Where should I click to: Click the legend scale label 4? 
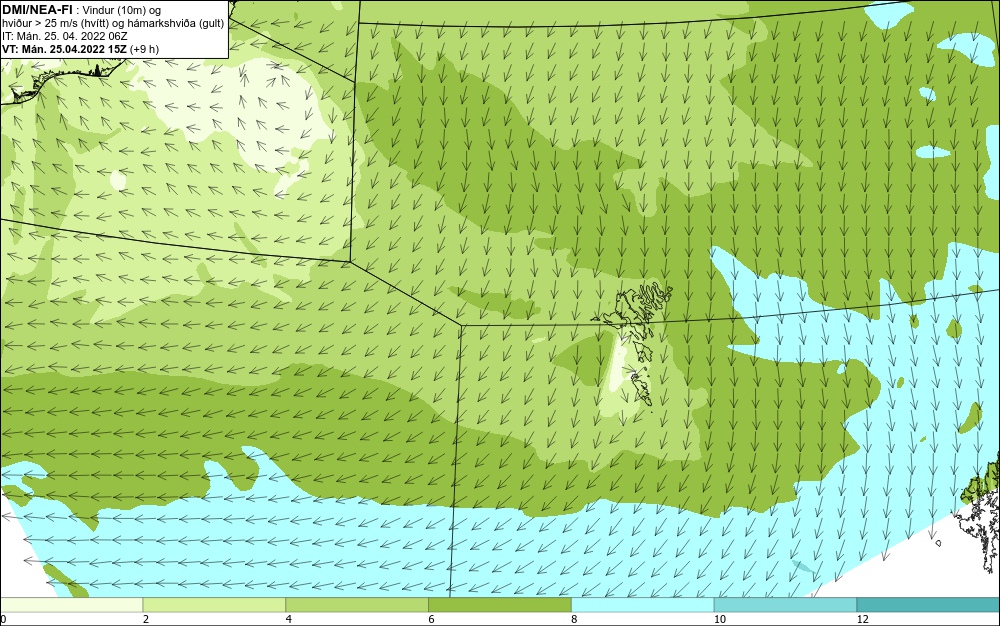pos(289,619)
